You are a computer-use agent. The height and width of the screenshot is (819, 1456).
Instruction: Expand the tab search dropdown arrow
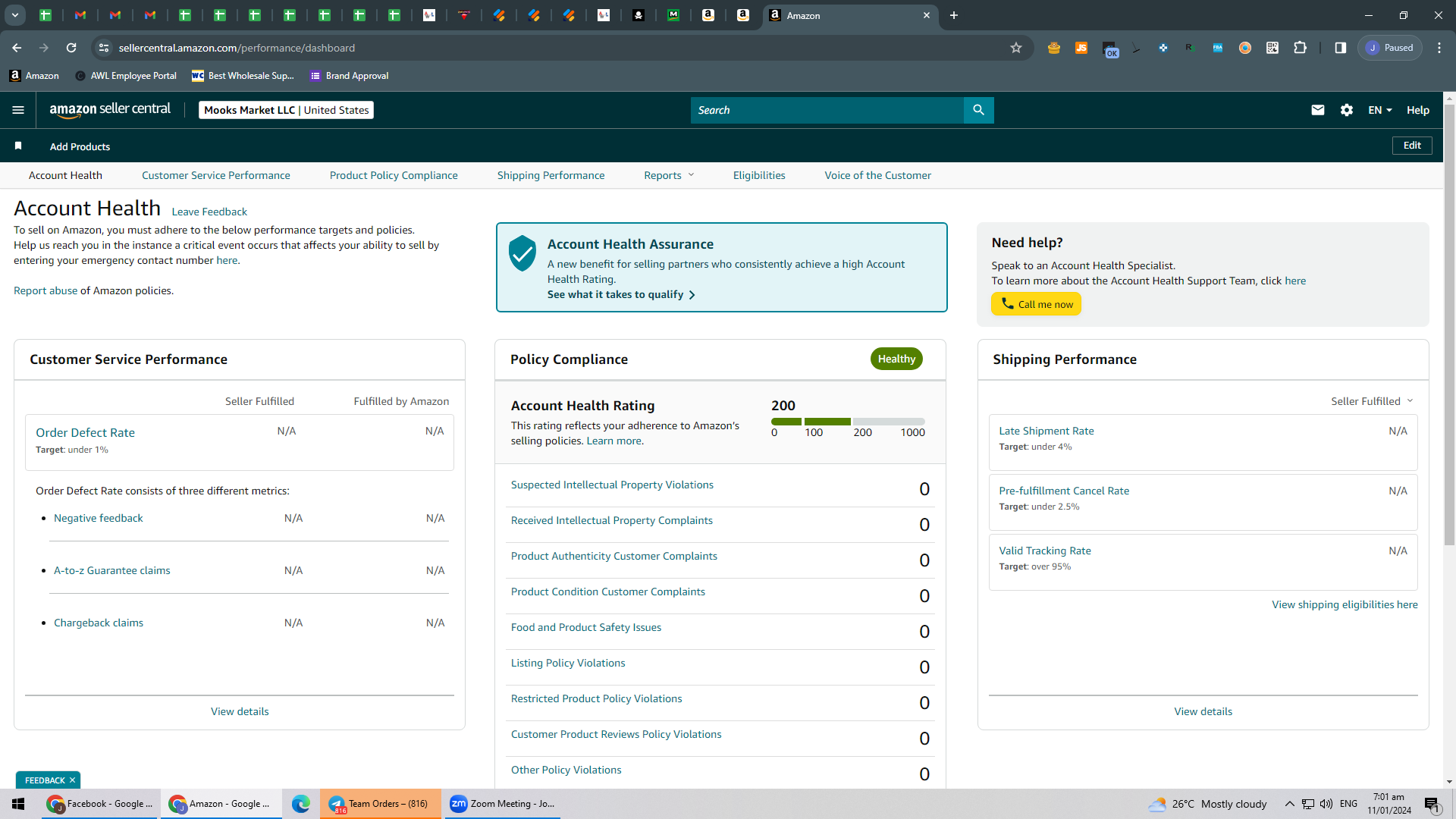pos(14,15)
